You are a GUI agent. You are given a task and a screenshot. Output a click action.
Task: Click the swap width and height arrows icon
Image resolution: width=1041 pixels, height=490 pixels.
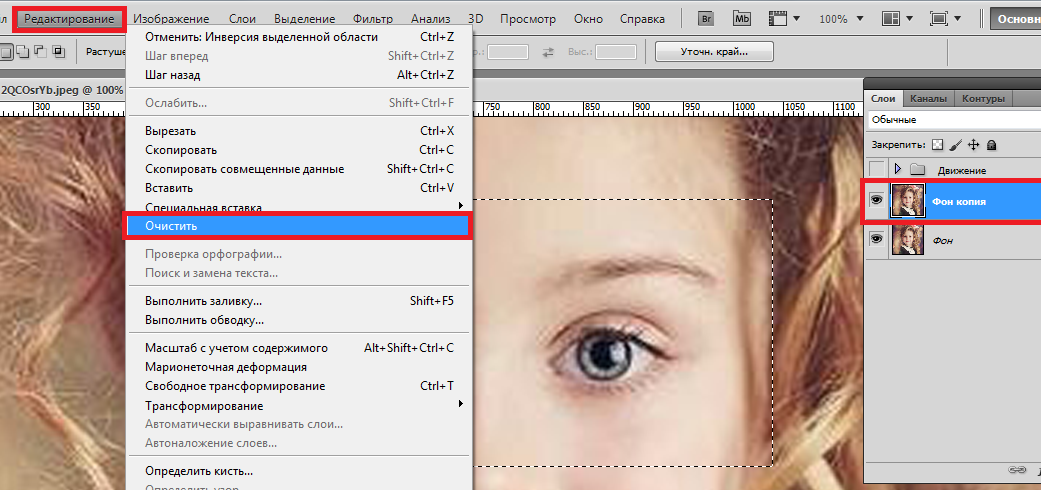548,52
